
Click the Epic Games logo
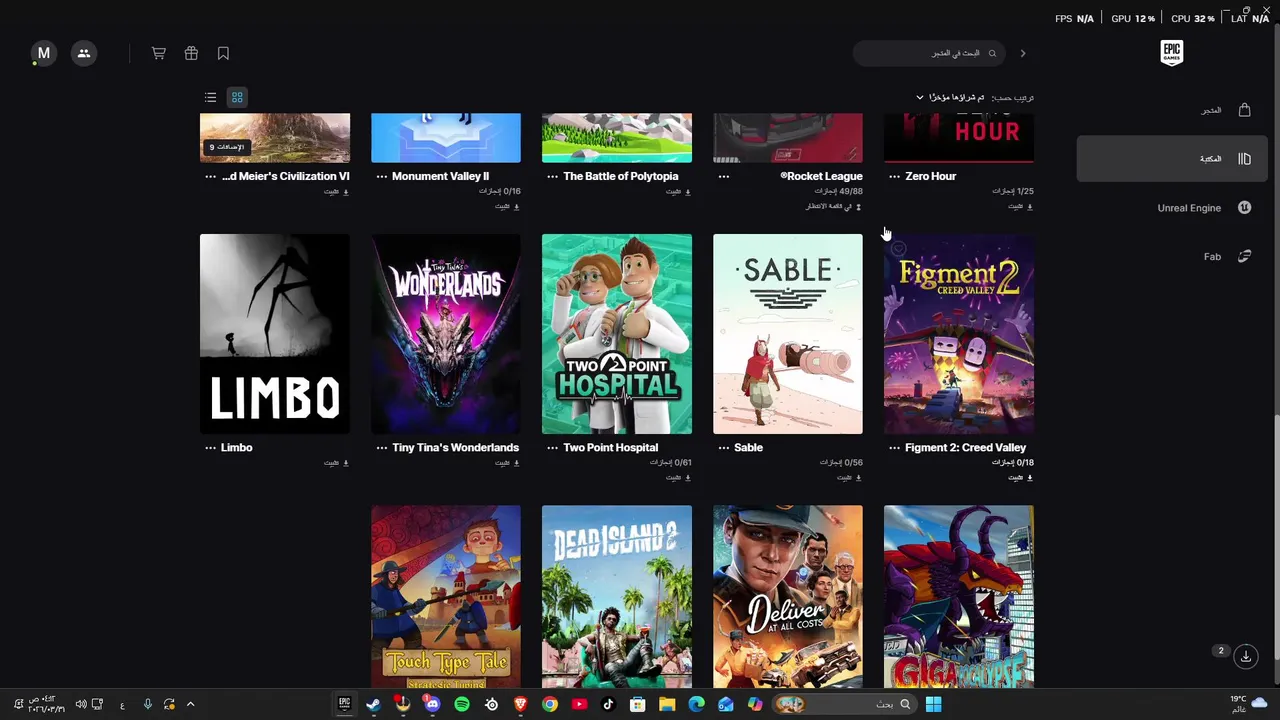pyautogui.click(x=1172, y=53)
